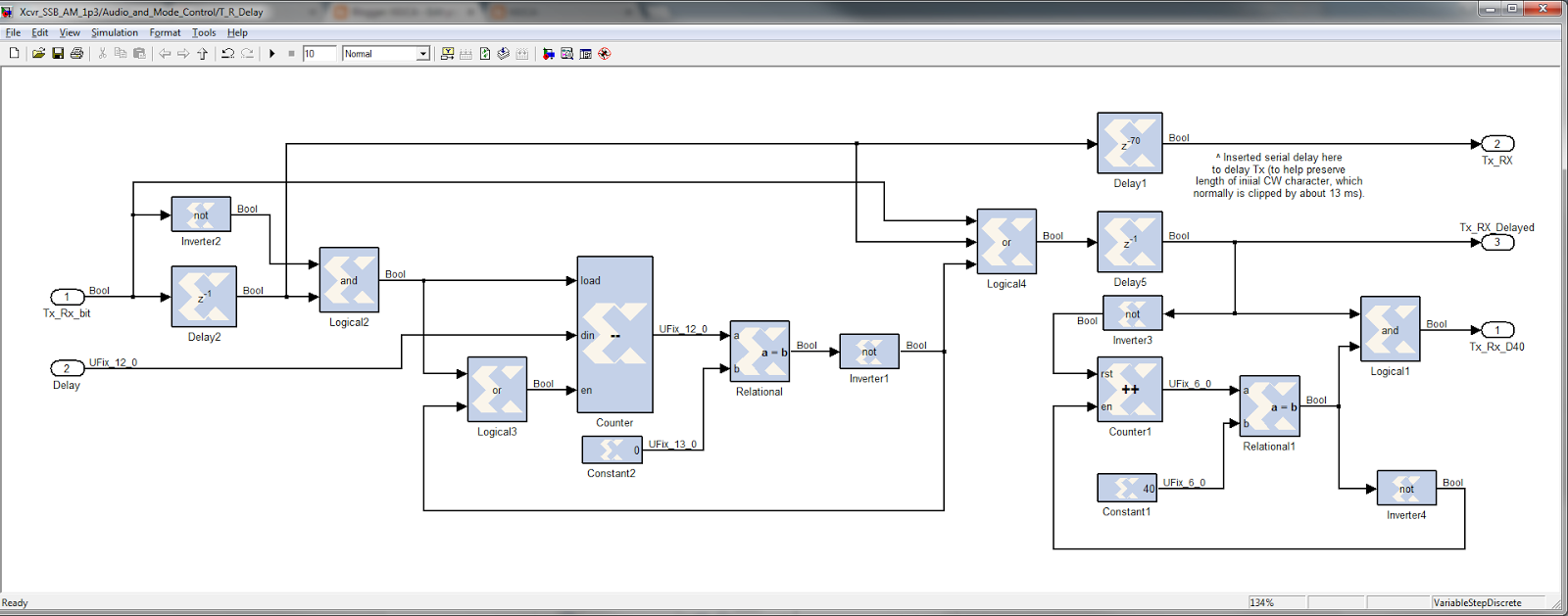Open the View menu
1568x616 pixels.
tap(70, 32)
